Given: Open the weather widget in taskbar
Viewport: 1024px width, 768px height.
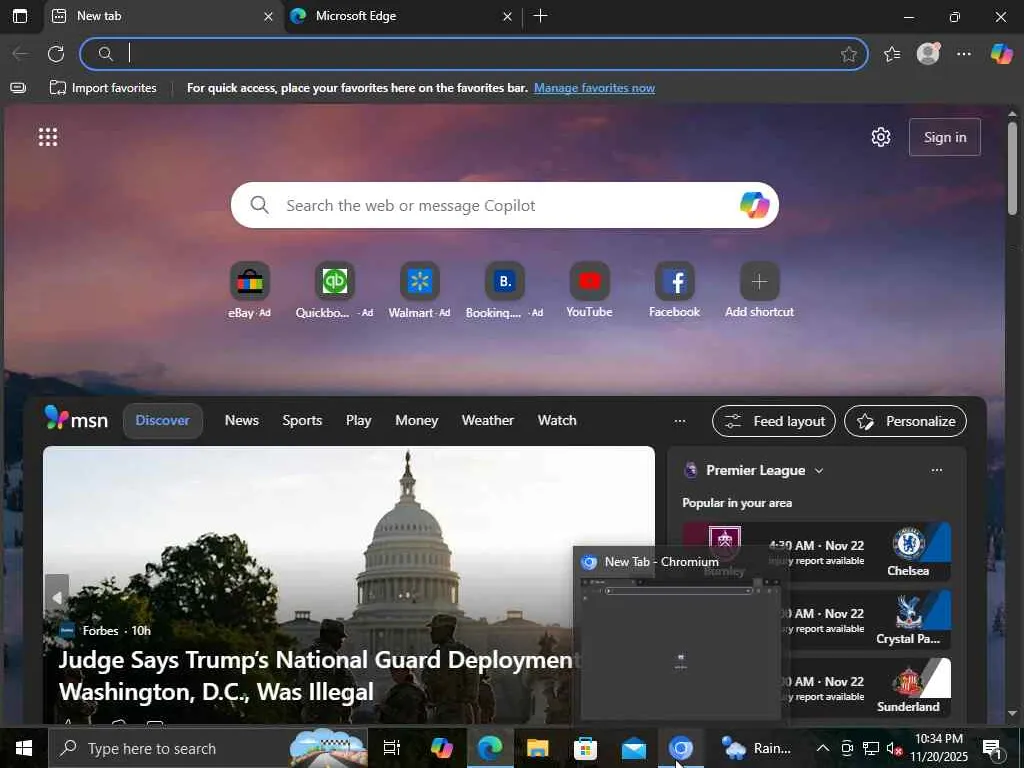Looking at the screenshot, I should [x=756, y=748].
